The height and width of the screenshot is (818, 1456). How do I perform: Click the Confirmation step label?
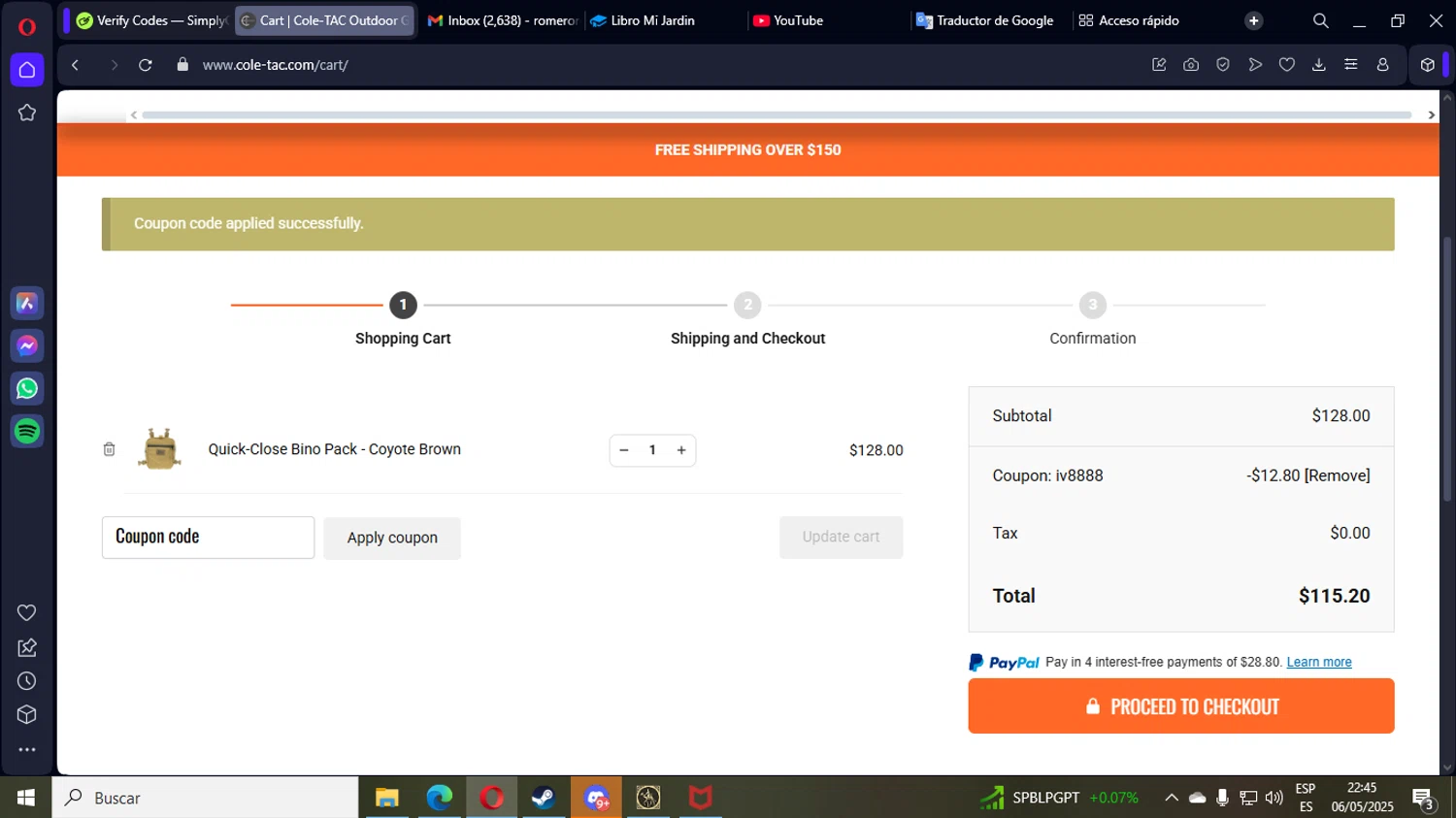pos(1092,339)
